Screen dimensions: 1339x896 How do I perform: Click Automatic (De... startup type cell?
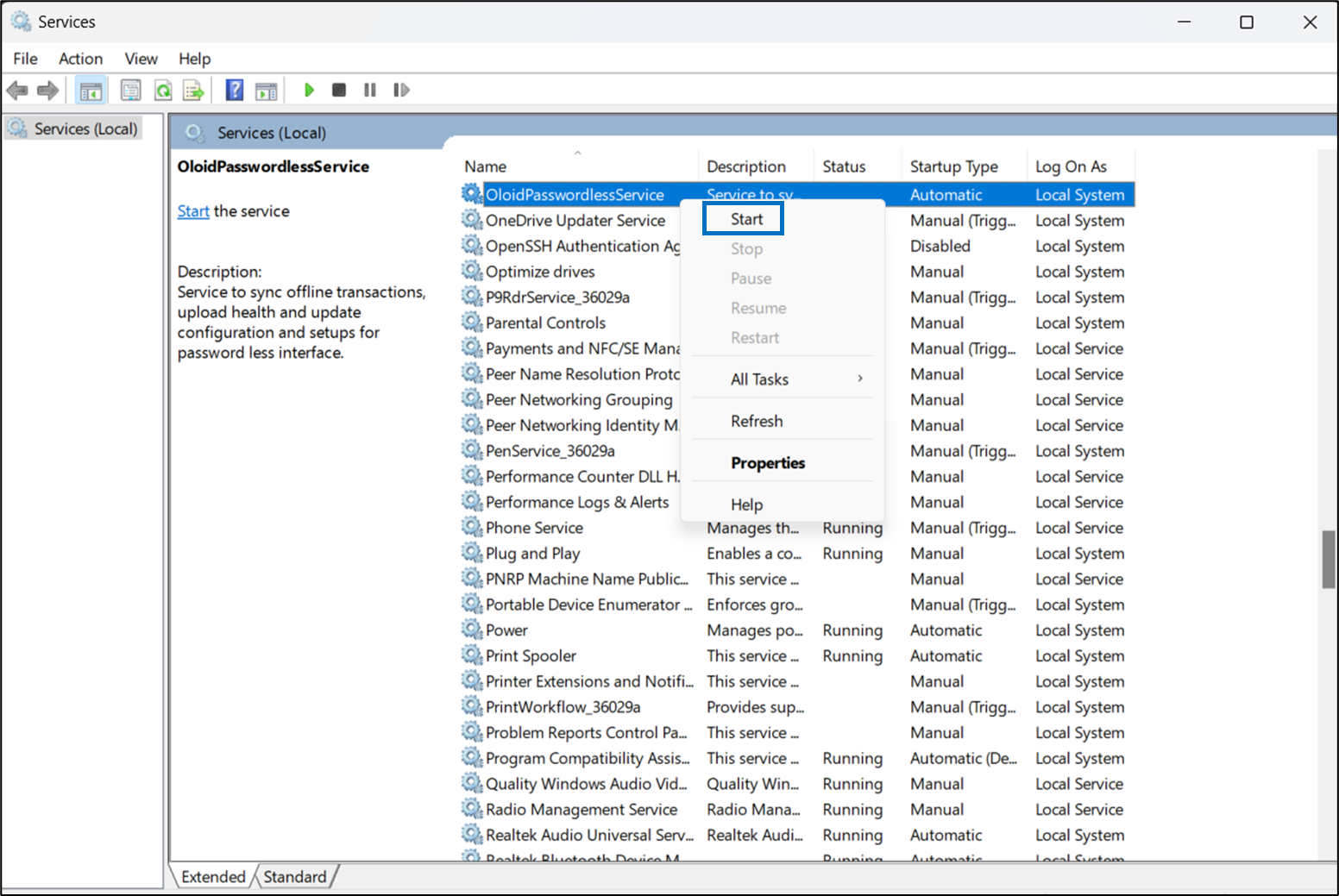click(964, 758)
